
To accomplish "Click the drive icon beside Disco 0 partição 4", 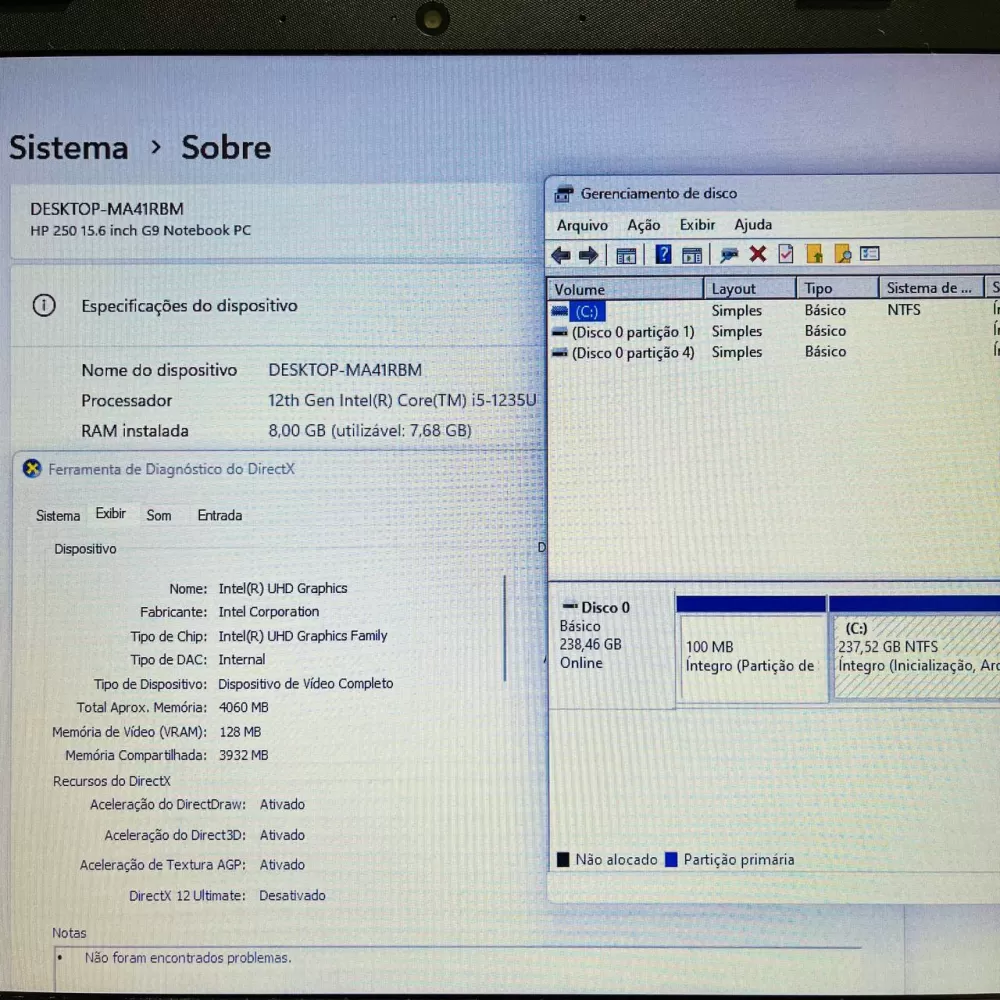I will (x=559, y=353).
